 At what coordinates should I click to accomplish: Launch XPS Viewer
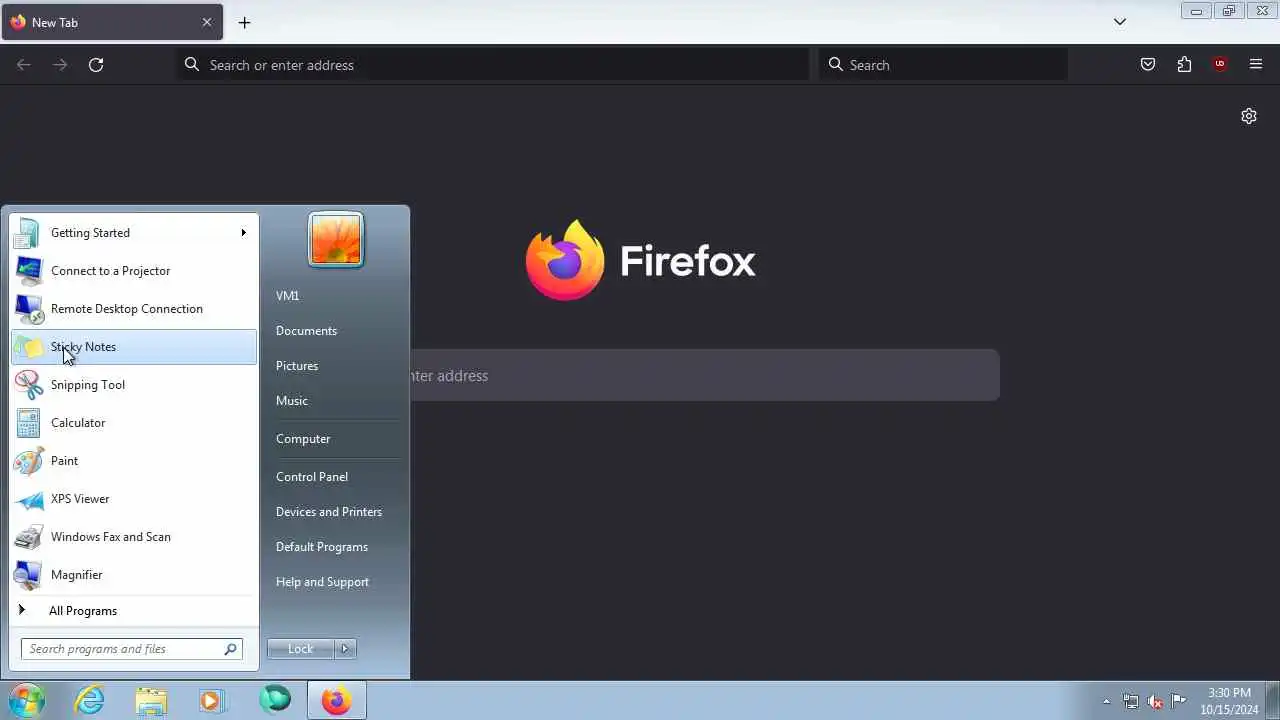(134, 499)
